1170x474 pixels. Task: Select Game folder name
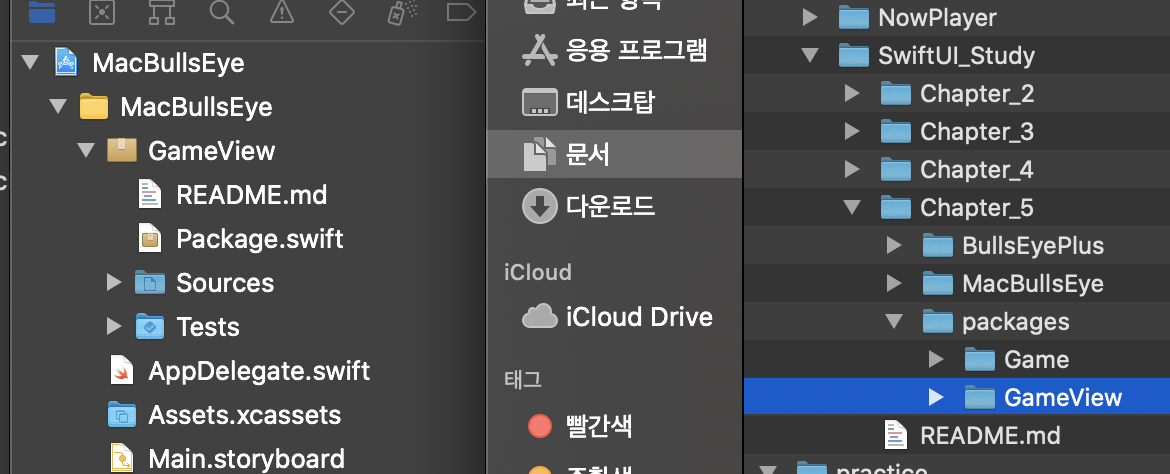[1036, 360]
